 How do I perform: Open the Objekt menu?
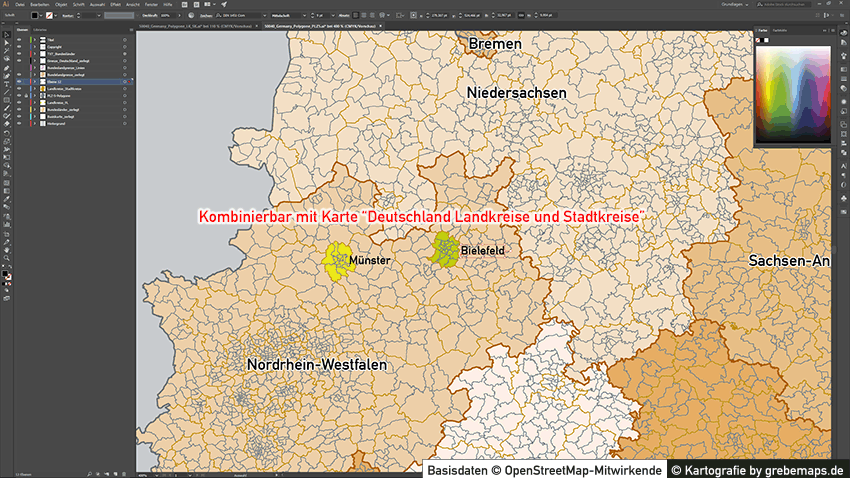pos(60,5)
